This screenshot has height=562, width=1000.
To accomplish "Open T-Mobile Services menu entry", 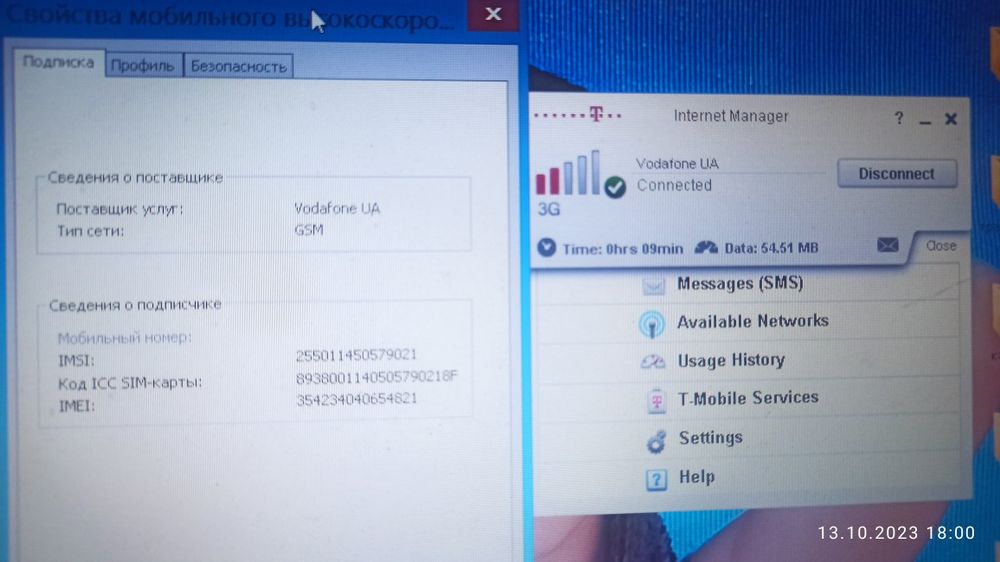I will (748, 399).
